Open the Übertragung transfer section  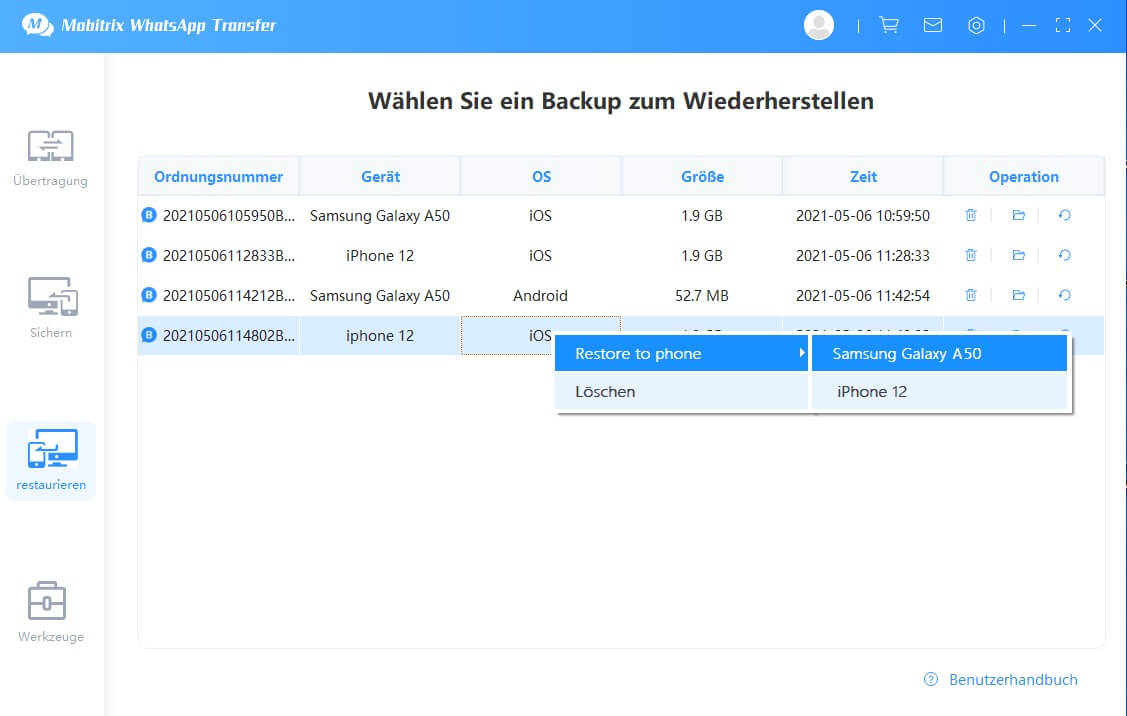click(50, 158)
